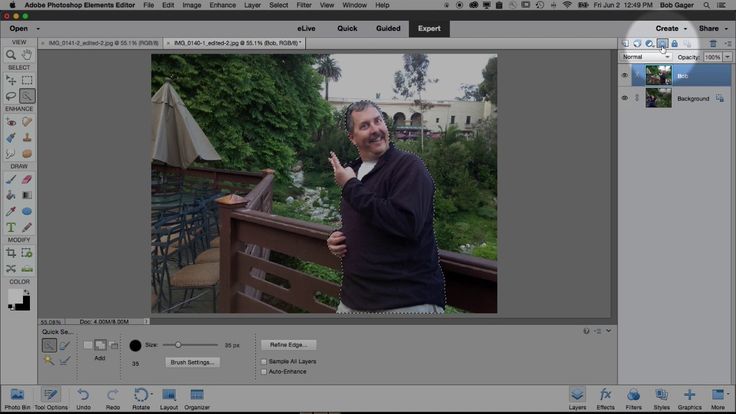Select the Zoom tool in the View section
This screenshot has width=736, height=414.
(11, 54)
